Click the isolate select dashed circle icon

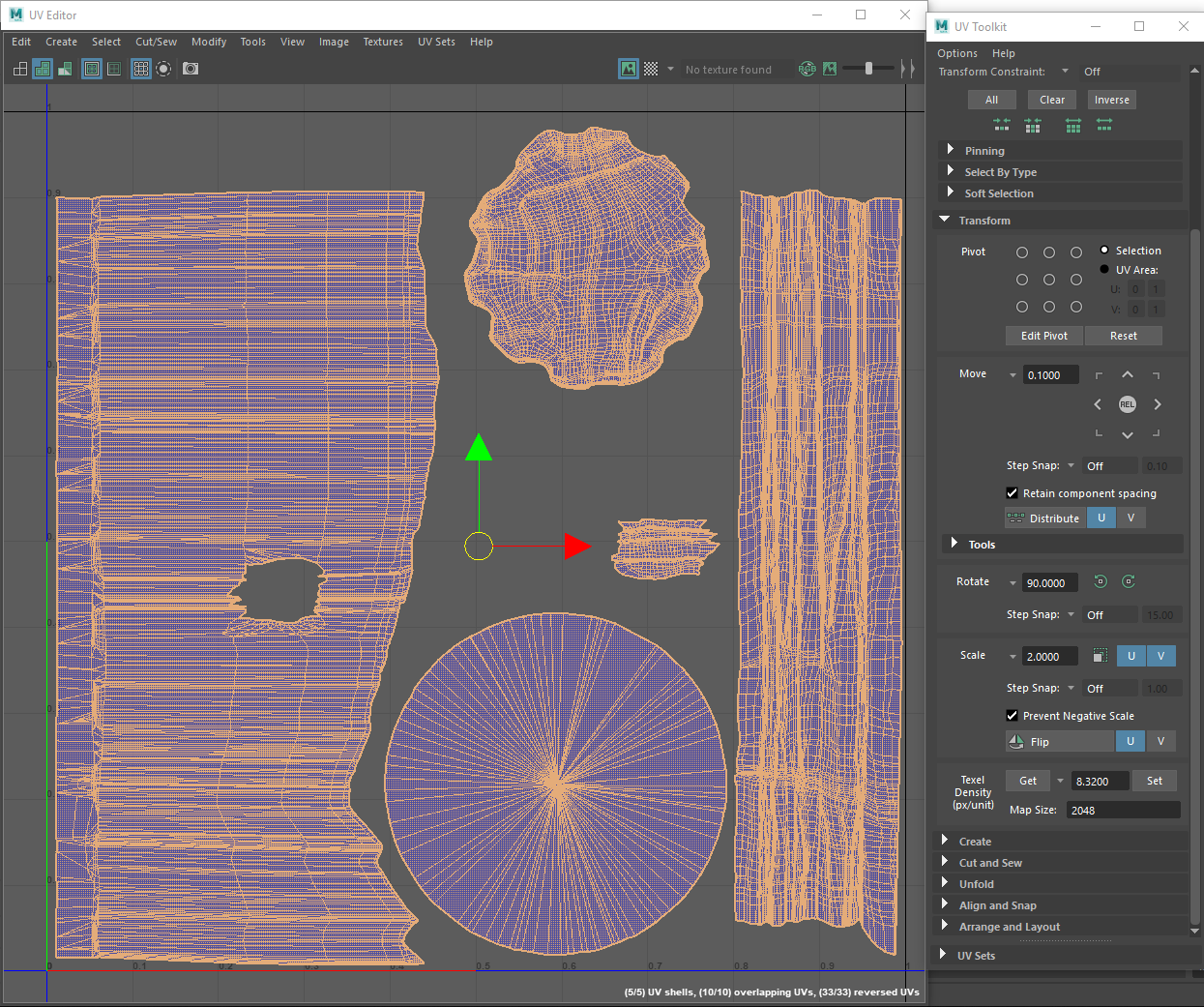click(163, 69)
